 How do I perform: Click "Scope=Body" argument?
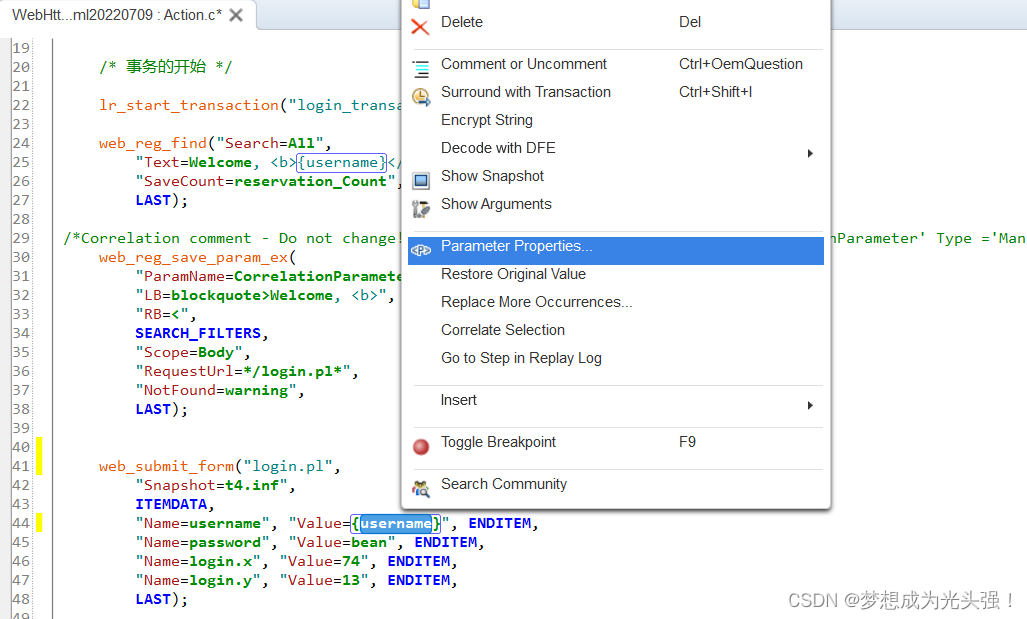tap(189, 352)
